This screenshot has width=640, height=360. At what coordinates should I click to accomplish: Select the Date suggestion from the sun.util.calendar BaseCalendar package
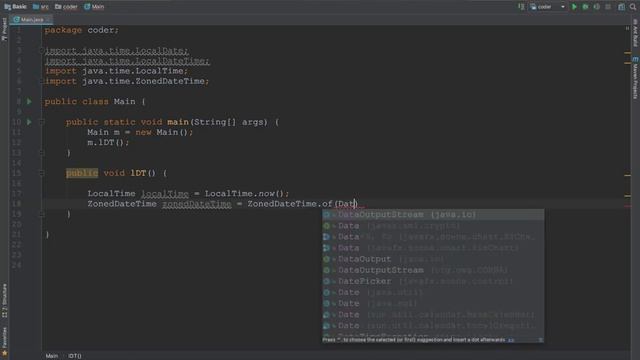tap(433, 315)
